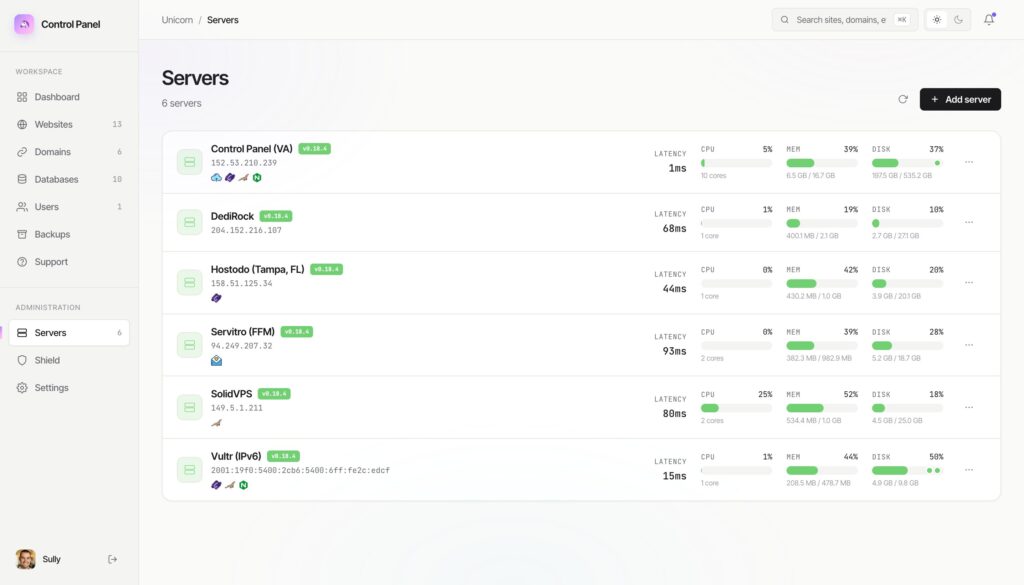Open more options for Hostodo (Tampa, FL)

969,283
